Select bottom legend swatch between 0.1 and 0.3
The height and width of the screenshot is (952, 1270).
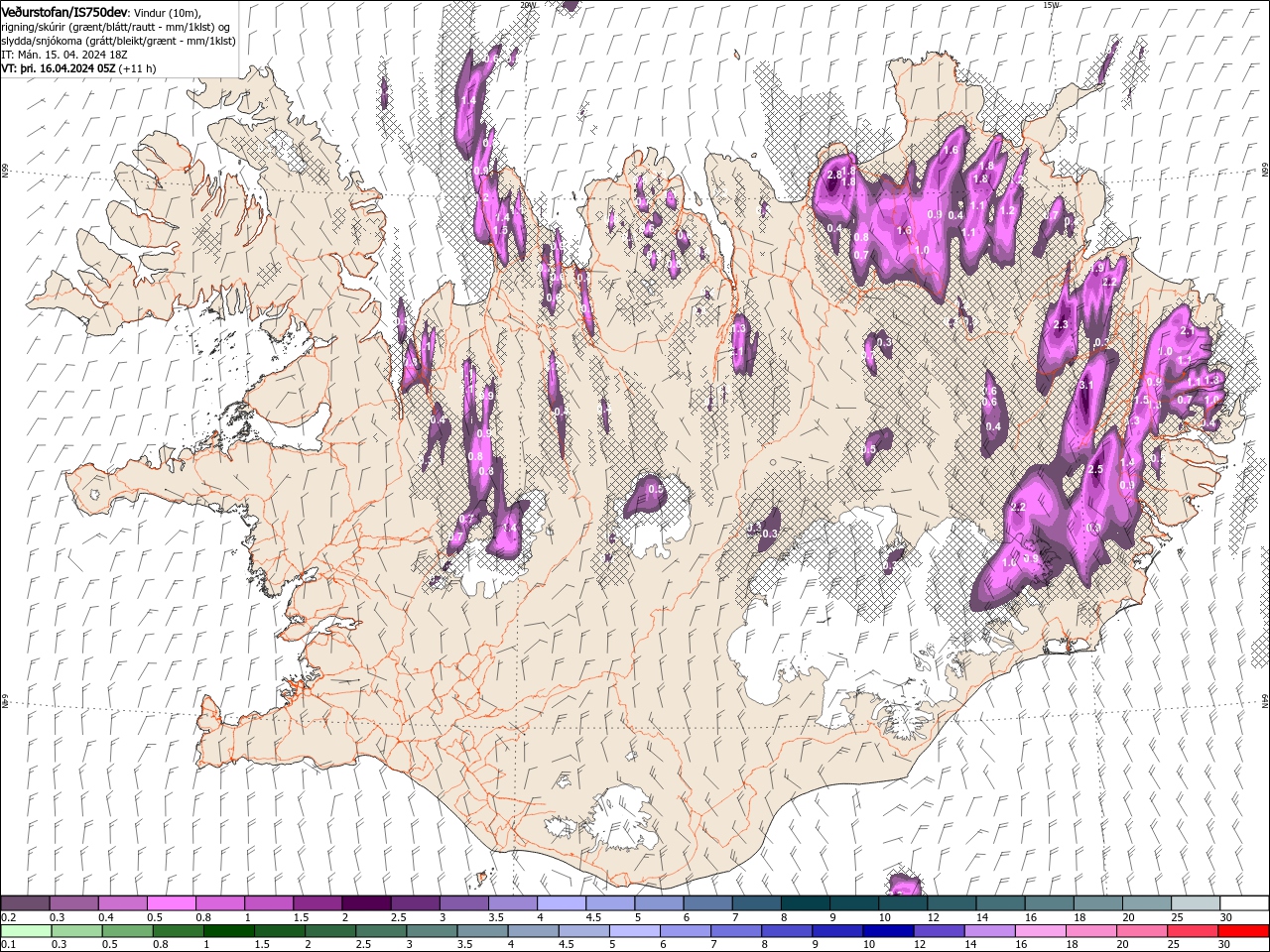click(x=26, y=930)
